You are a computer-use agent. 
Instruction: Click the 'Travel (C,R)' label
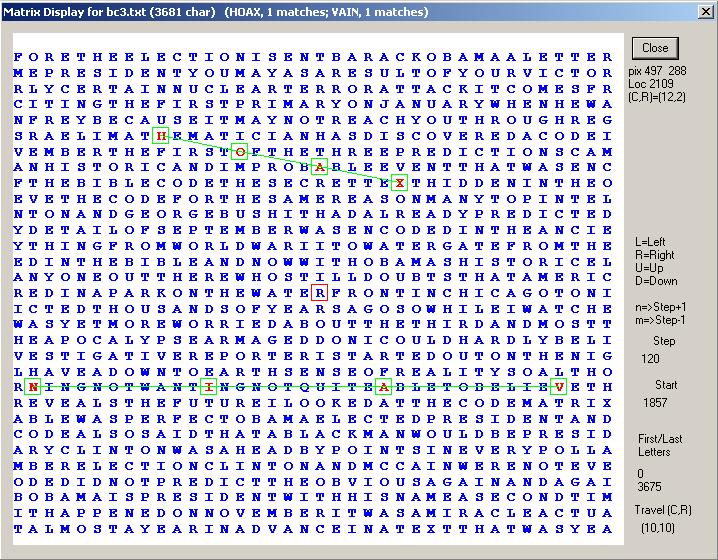tap(663, 510)
